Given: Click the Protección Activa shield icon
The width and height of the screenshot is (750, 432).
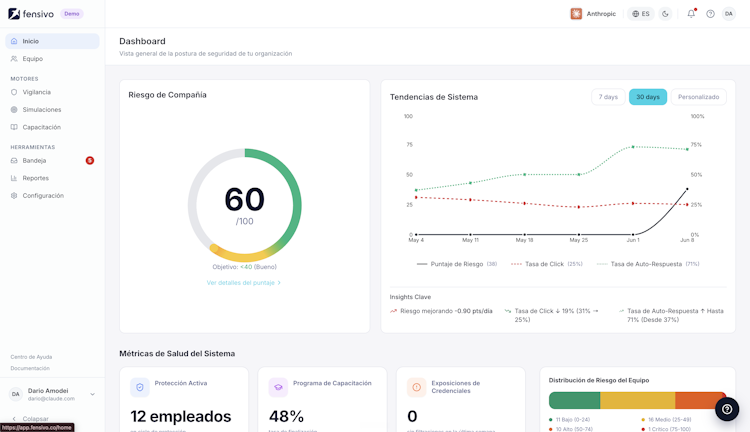Looking at the screenshot, I should (140, 387).
